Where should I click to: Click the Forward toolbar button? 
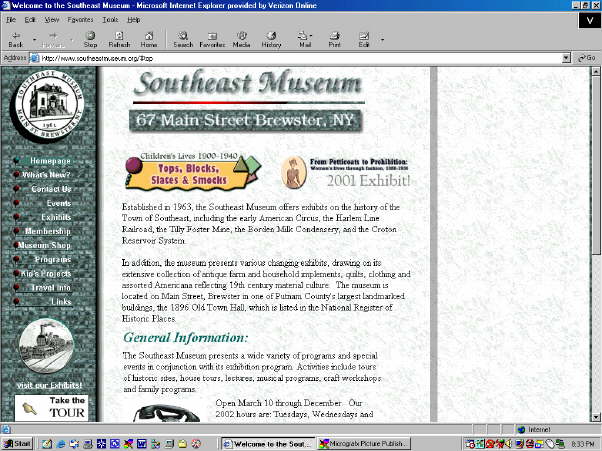[x=53, y=40]
